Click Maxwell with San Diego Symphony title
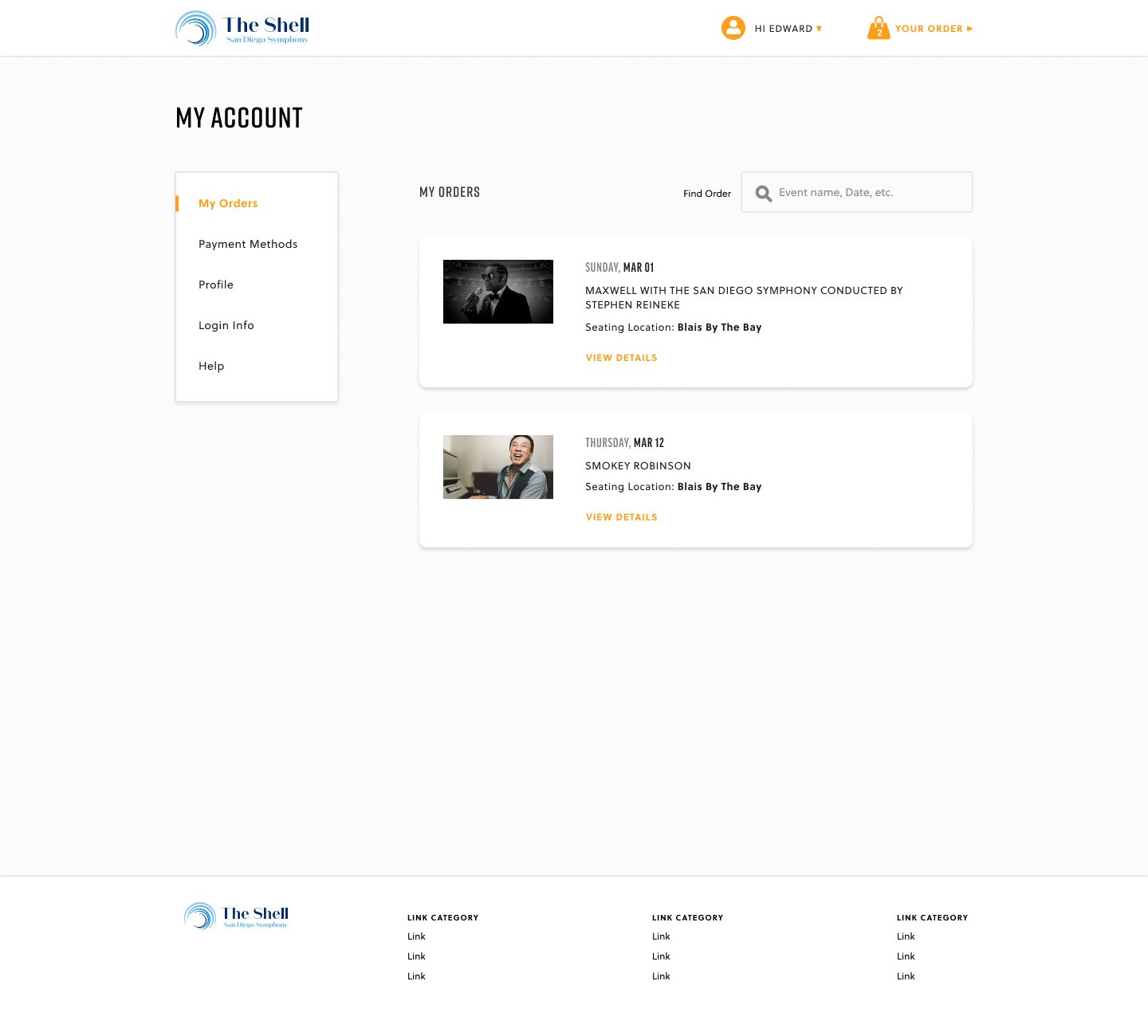The width and height of the screenshot is (1148, 1036). pyautogui.click(x=744, y=297)
